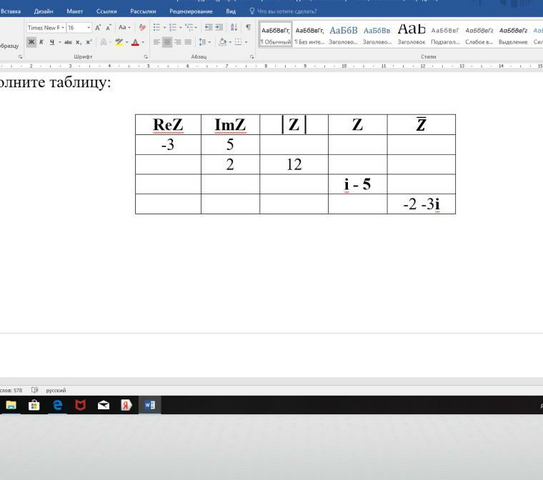Apply the Обычный style
The height and width of the screenshot is (480, 543).
(x=276, y=34)
